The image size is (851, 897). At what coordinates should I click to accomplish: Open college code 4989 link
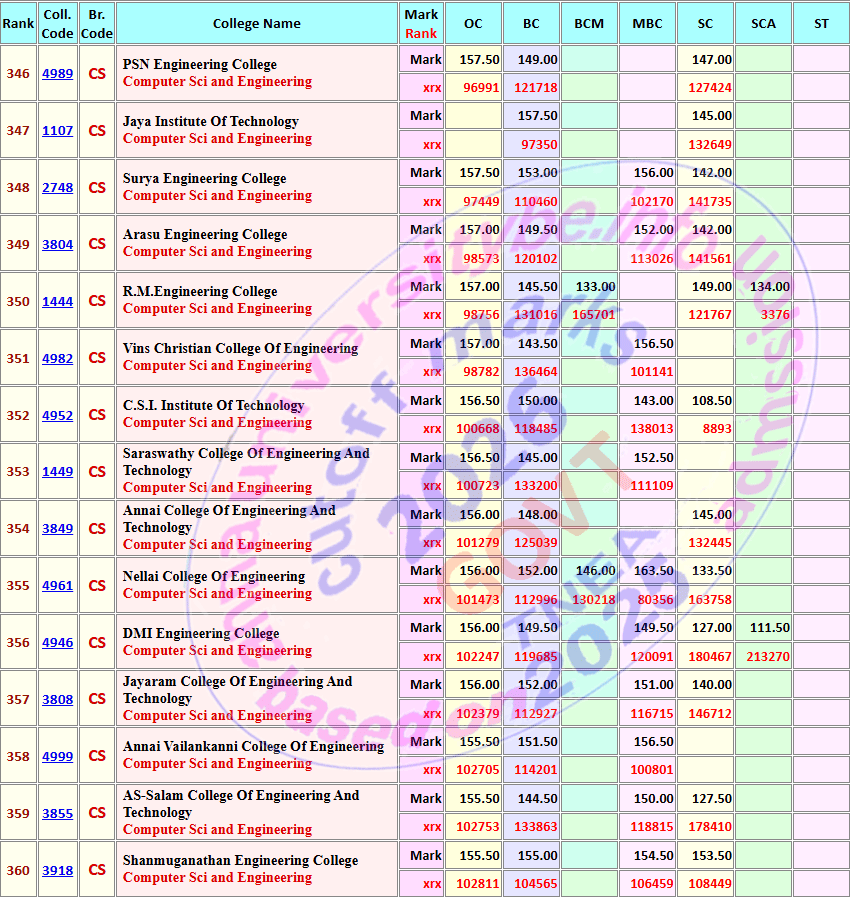pos(57,74)
